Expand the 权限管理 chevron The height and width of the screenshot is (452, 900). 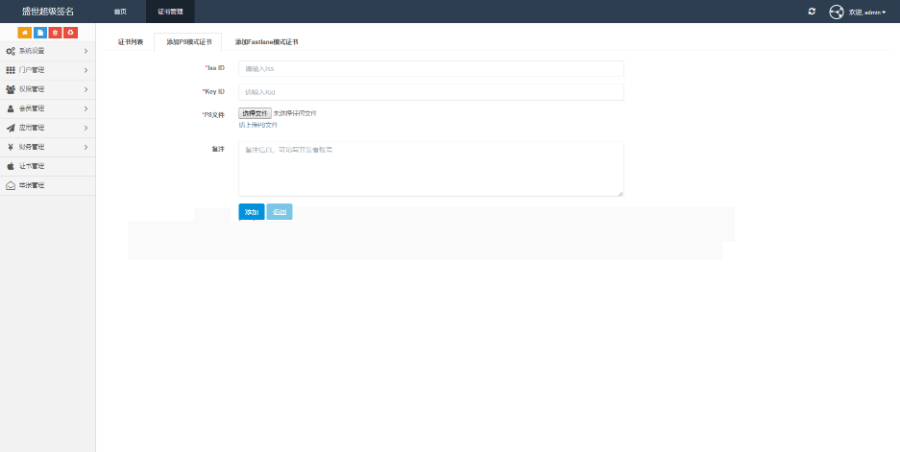(86, 90)
